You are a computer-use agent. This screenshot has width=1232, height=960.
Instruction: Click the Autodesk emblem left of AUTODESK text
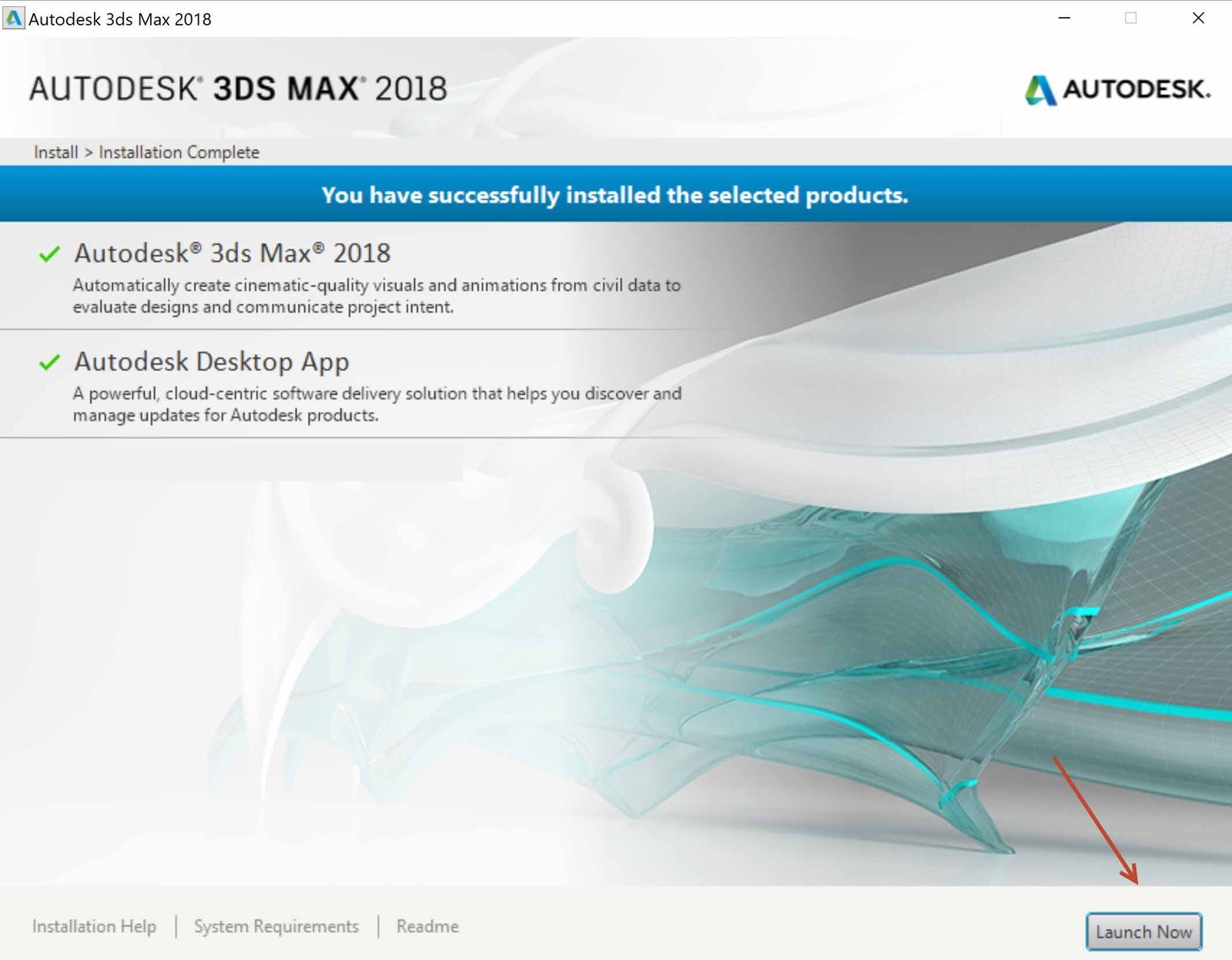1041,91
